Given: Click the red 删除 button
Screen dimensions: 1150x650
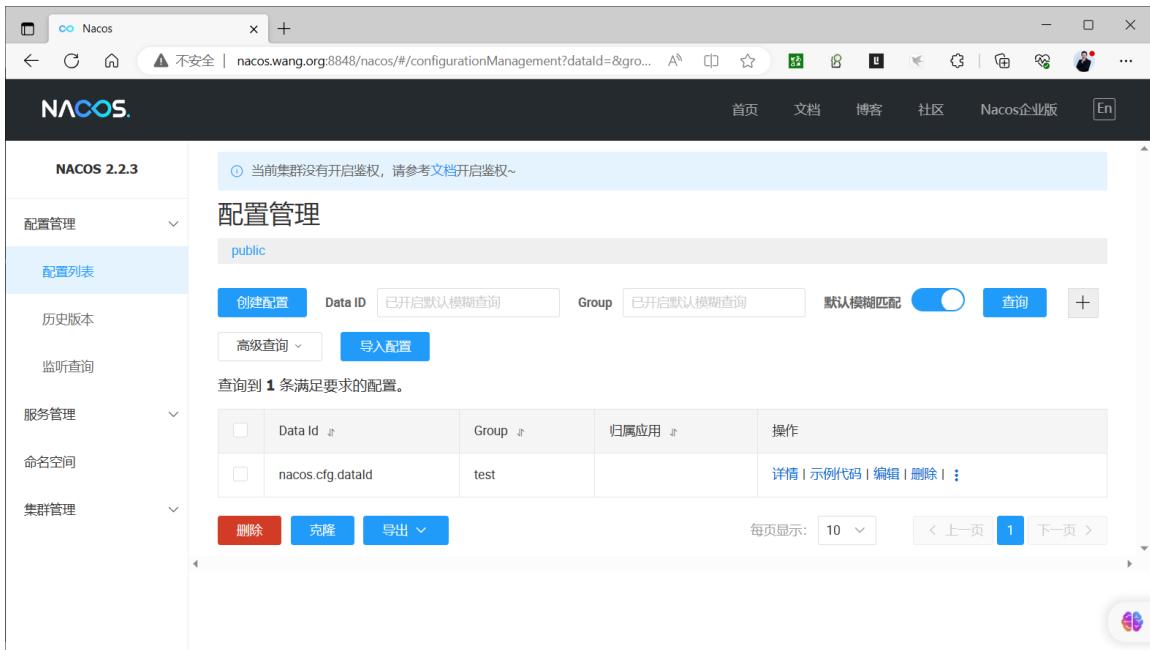Looking at the screenshot, I should tap(249, 530).
